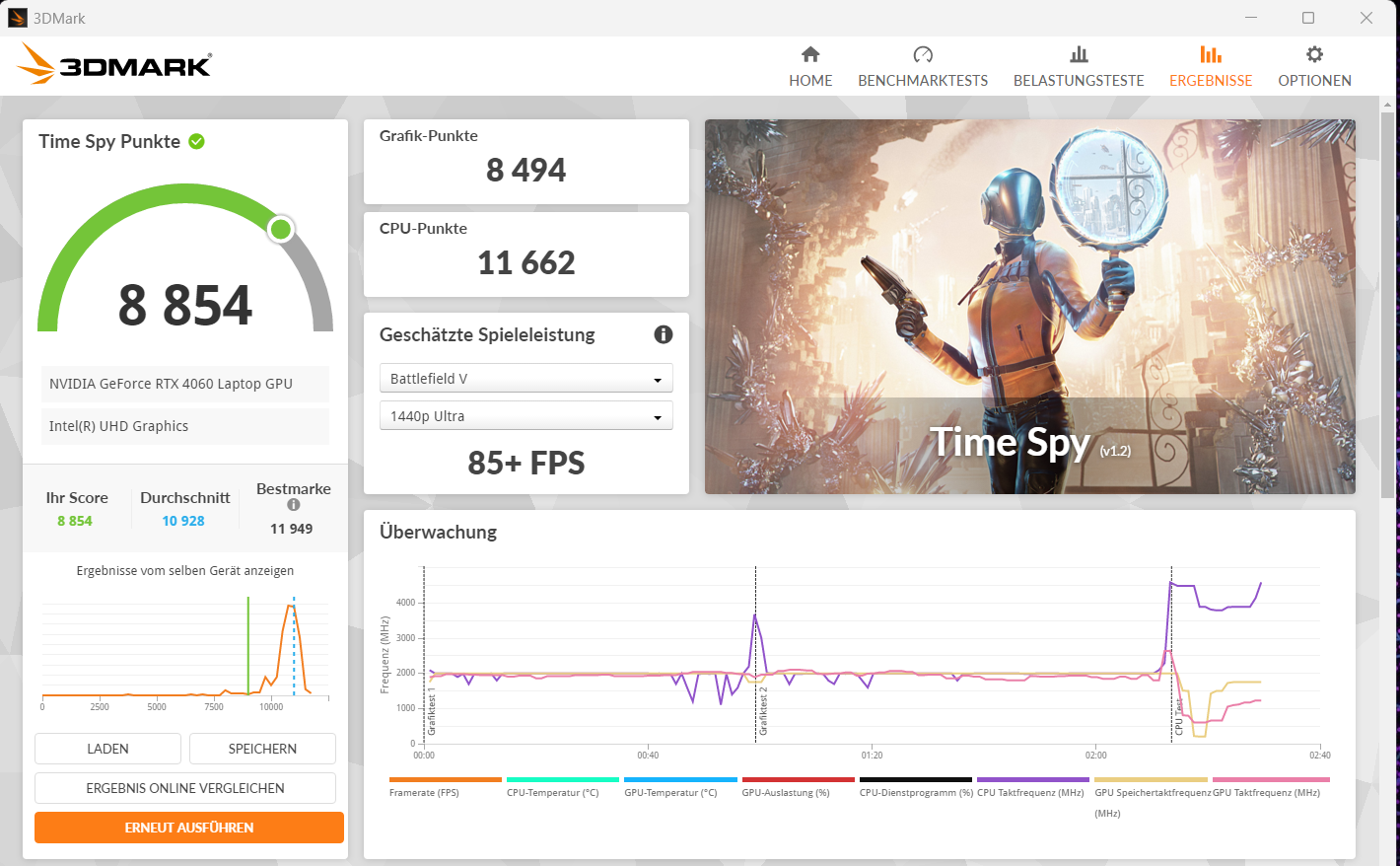Toggle the CPU Taktfrequenz purple legend swatch
The image size is (1400, 866).
pos(1033,779)
